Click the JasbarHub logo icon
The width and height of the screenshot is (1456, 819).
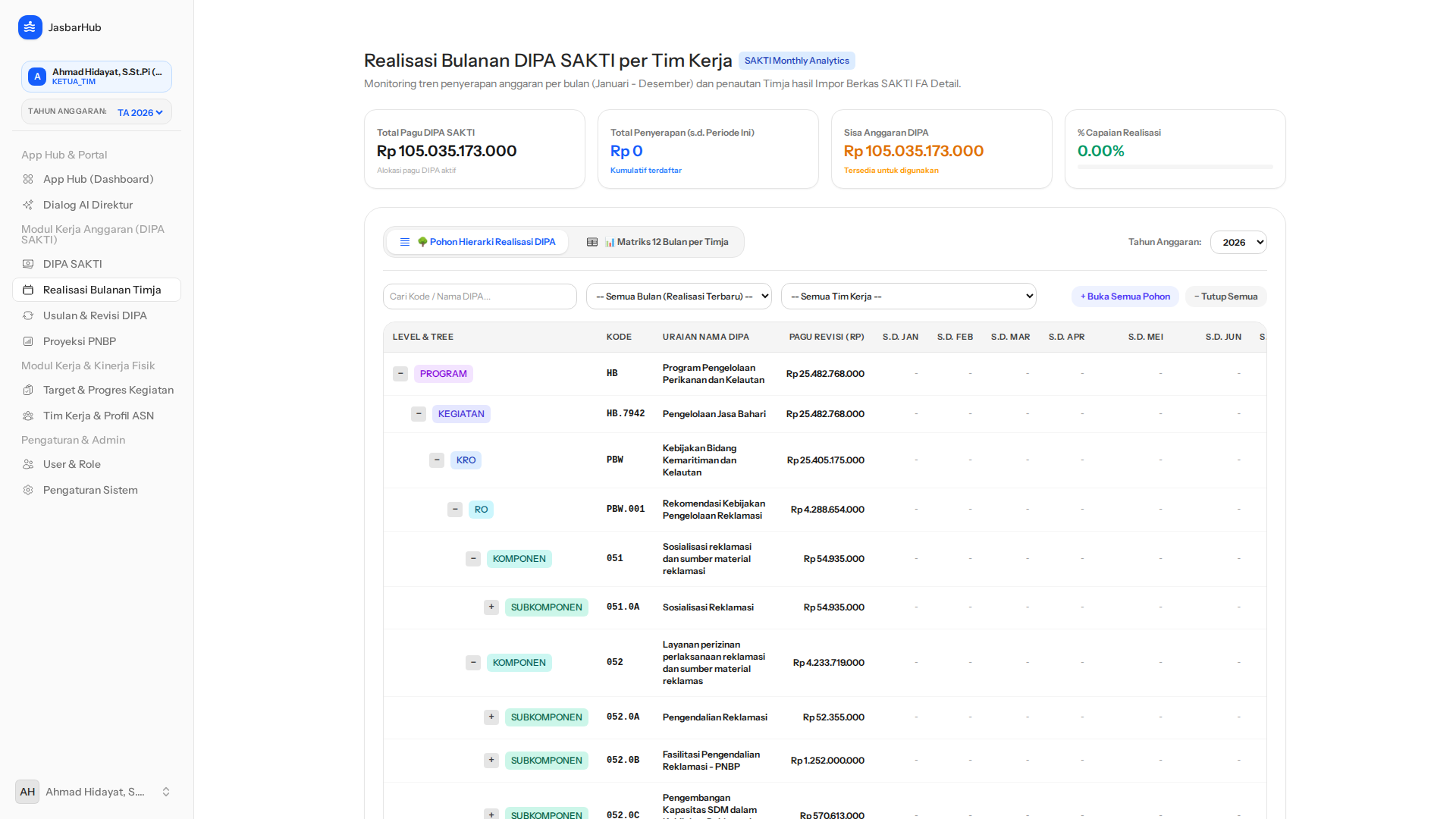[30, 27]
